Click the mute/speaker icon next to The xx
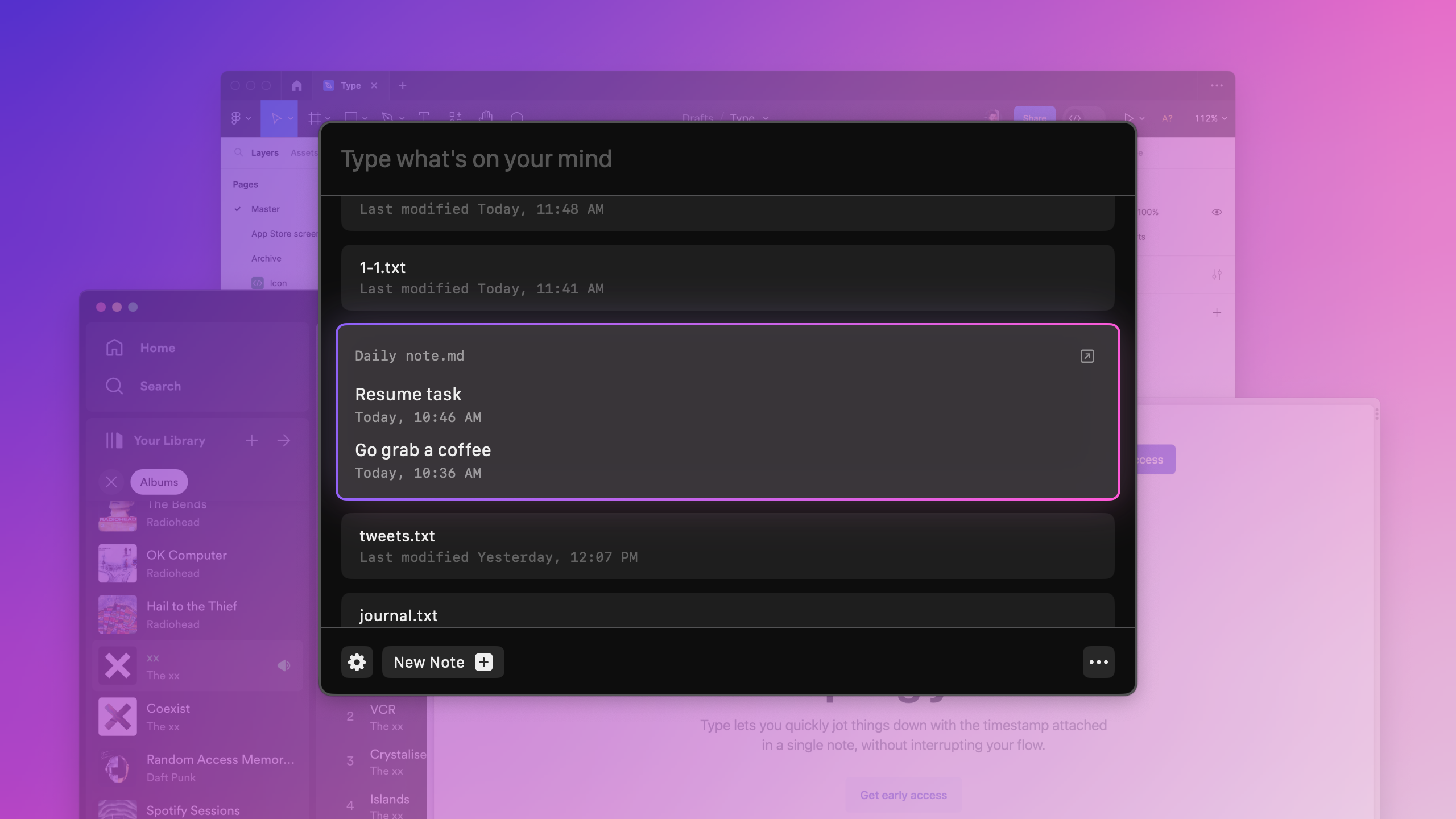The width and height of the screenshot is (1456, 819). click(283, 664)
